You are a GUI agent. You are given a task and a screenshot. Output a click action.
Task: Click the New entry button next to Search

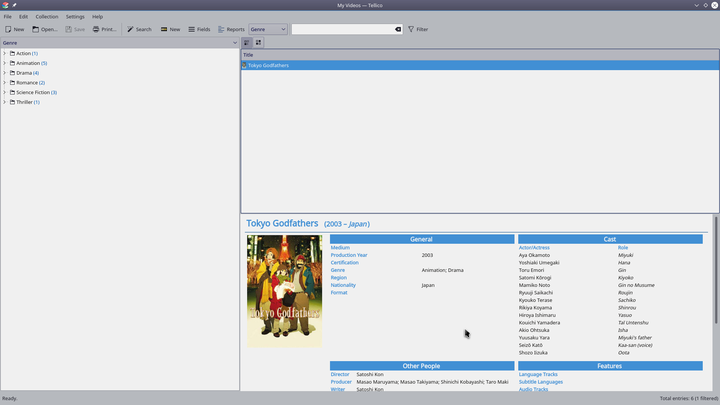170,29
